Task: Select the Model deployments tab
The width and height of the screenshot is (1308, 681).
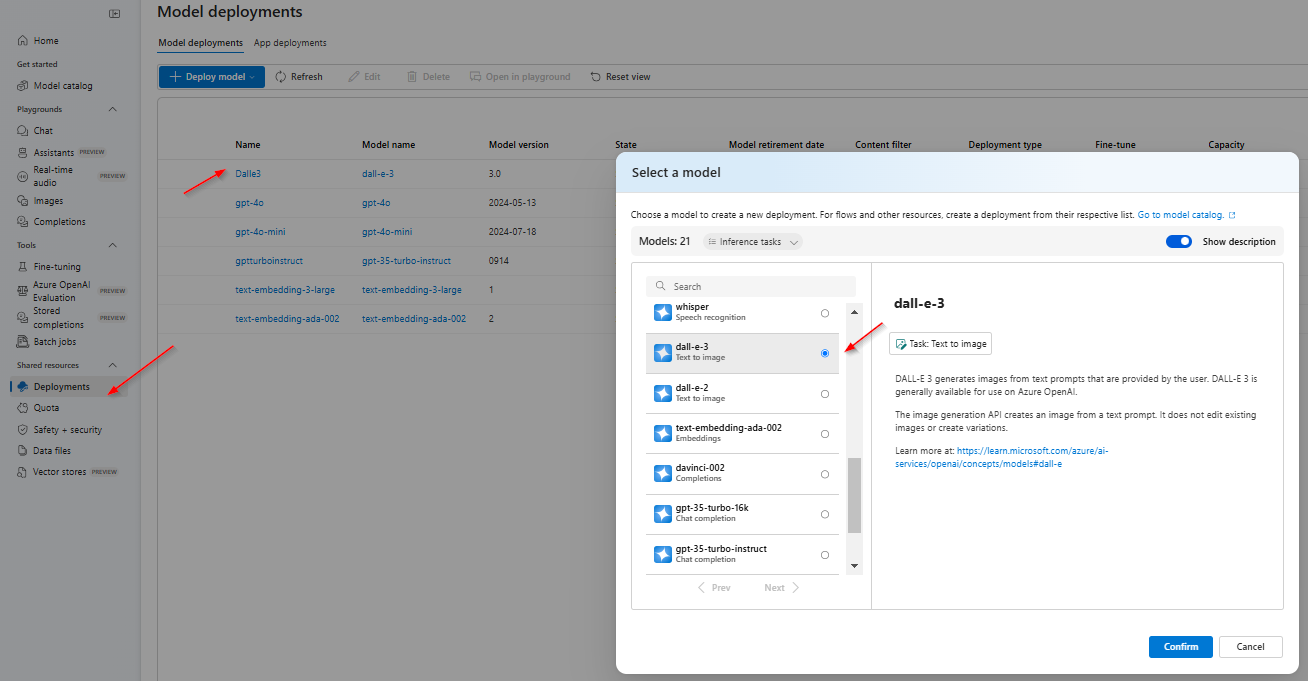Action: point(198,43)
